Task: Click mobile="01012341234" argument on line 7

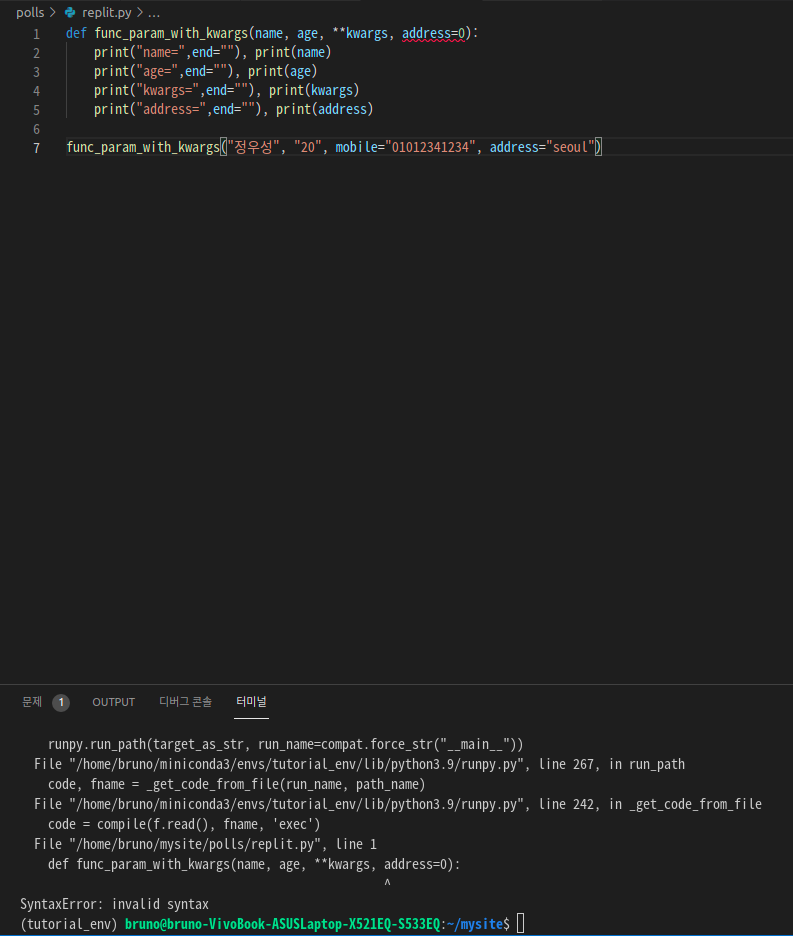Action: (405, 147)
